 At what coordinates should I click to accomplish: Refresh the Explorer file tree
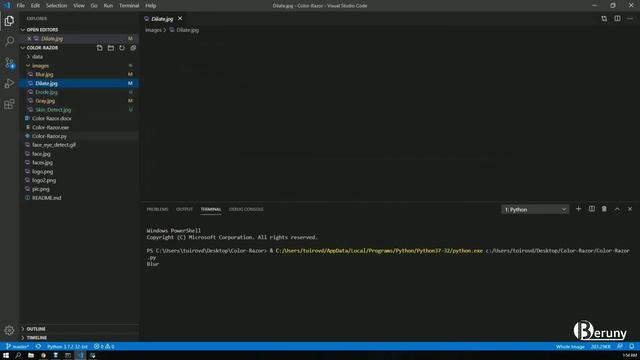tap(122, 48)
